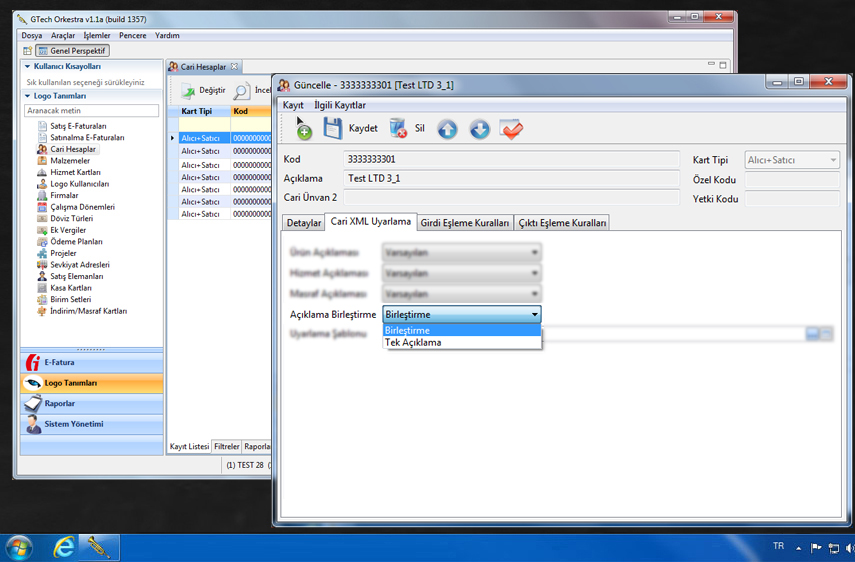The width and height of the screenshot is (855, 562).
Task: Switch to the Detaylar tab
Action: [304, 223]
